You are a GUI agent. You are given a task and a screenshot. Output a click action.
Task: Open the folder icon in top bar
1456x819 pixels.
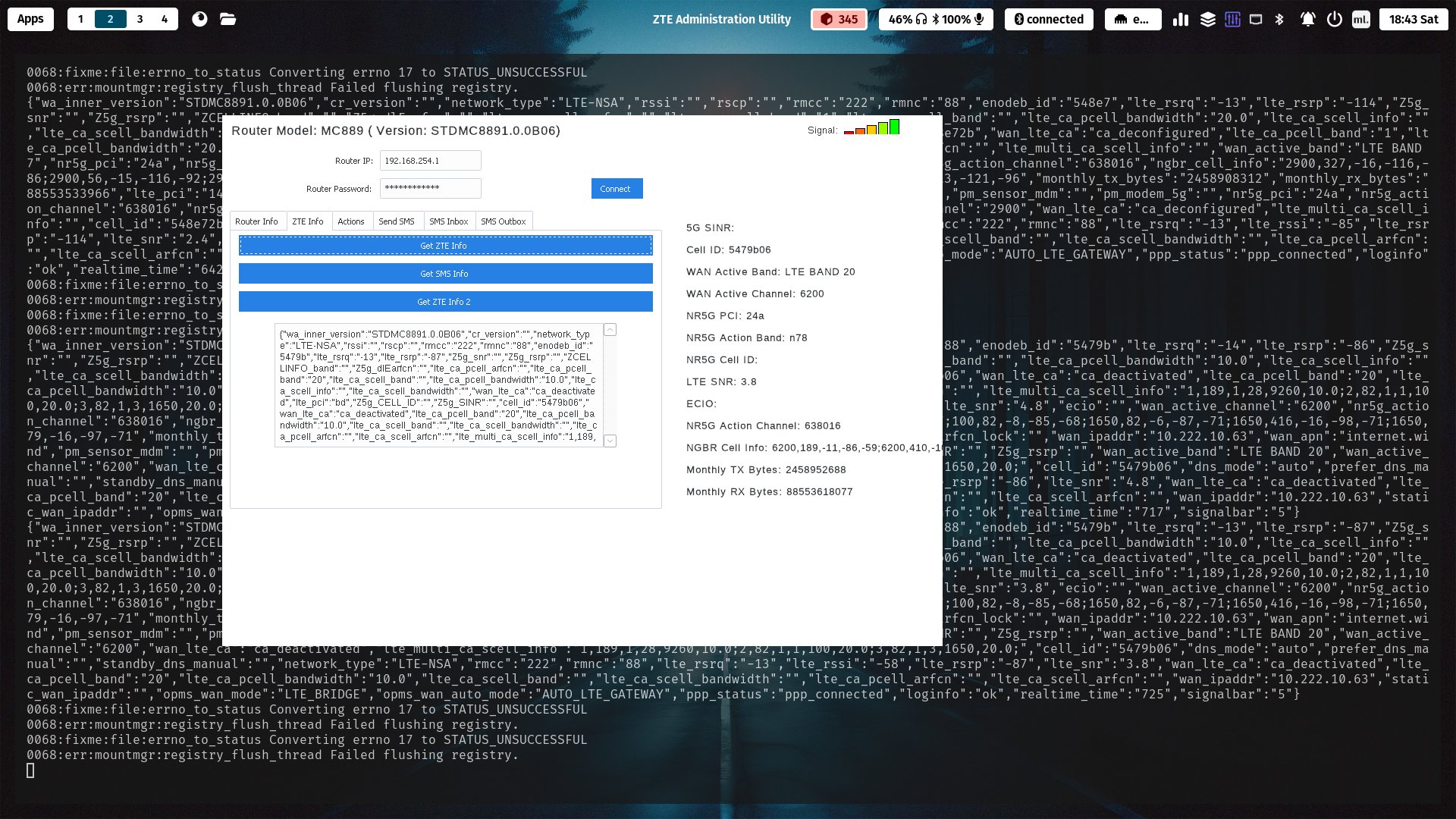coord(227,20)
